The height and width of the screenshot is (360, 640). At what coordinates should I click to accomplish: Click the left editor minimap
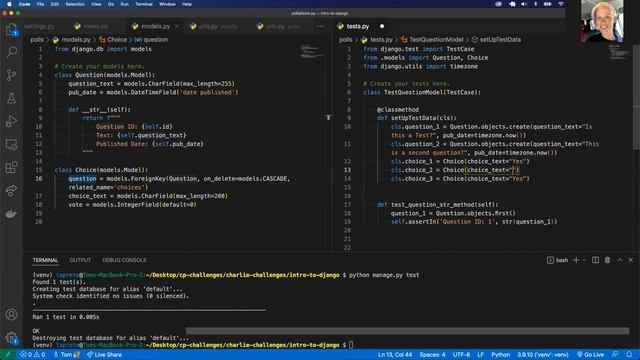coord(312,51)
